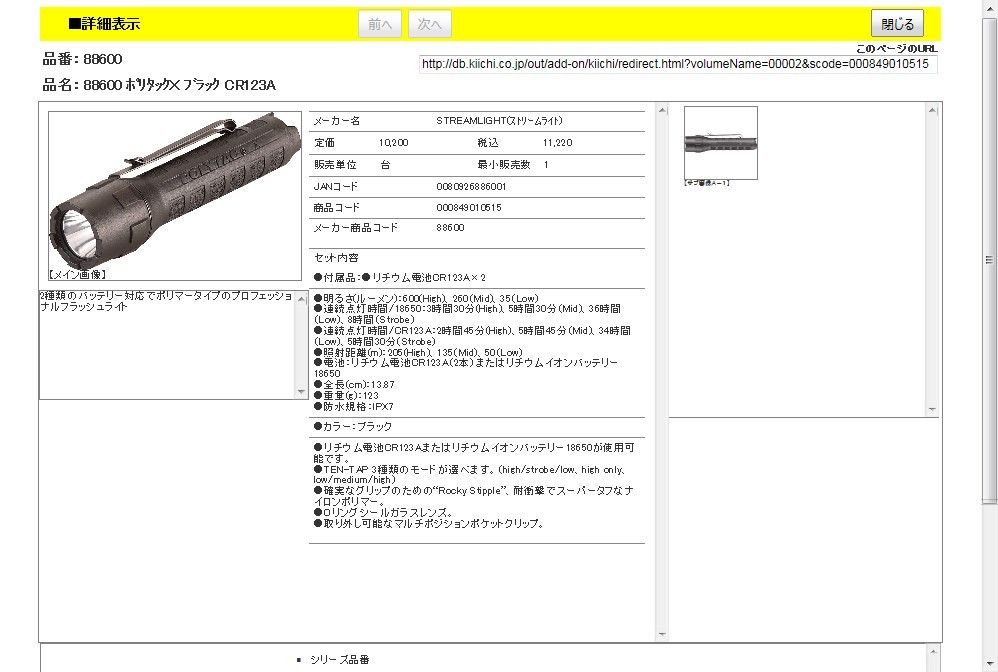Image resolution: width=998 pixels, height=672 pixels.
Task: Click up arrow of thumbnail panel scrollbar
Action: (x=932, y=110)
